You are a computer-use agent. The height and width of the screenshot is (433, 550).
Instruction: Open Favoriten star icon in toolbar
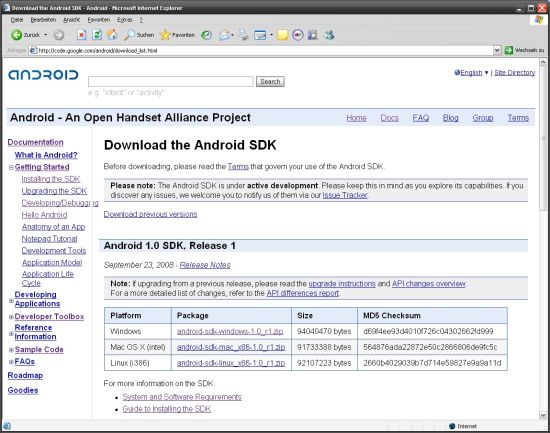(165, 35)
